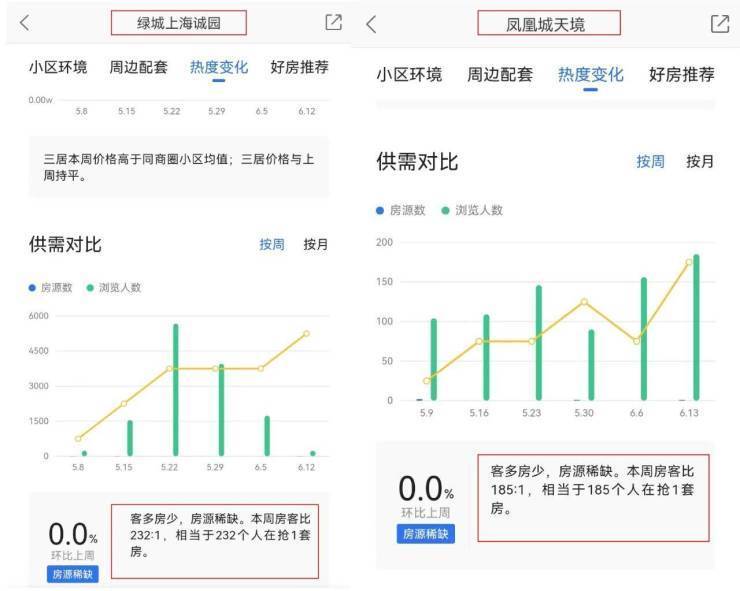Open 小区环境 tab under 绿城上海诚园
Screen dimensions: 740x591
coord(58,68)
